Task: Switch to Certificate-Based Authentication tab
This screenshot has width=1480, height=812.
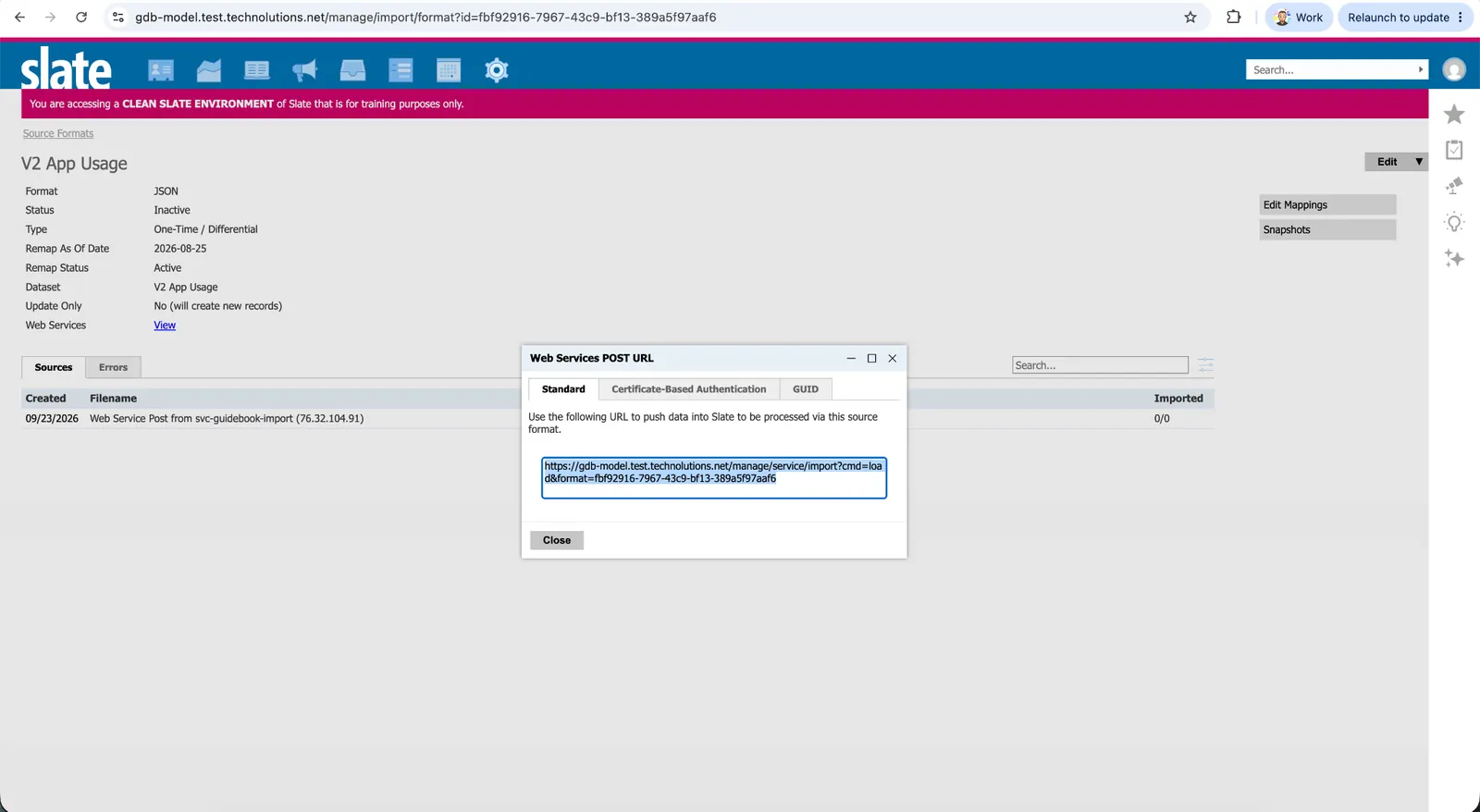Action: [x=689, y=389]
